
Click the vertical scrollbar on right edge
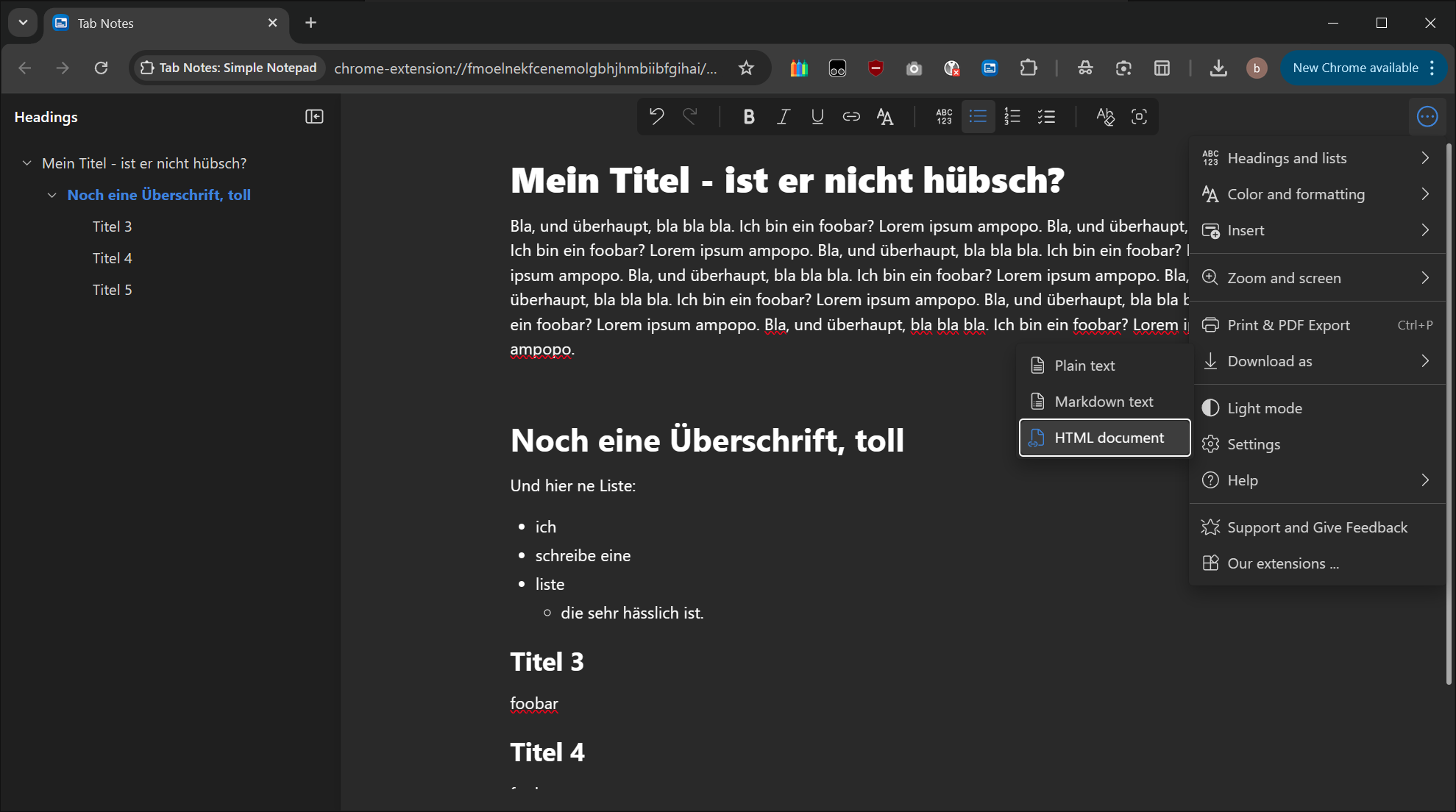pyautogui.click(x=1449, y=412)
